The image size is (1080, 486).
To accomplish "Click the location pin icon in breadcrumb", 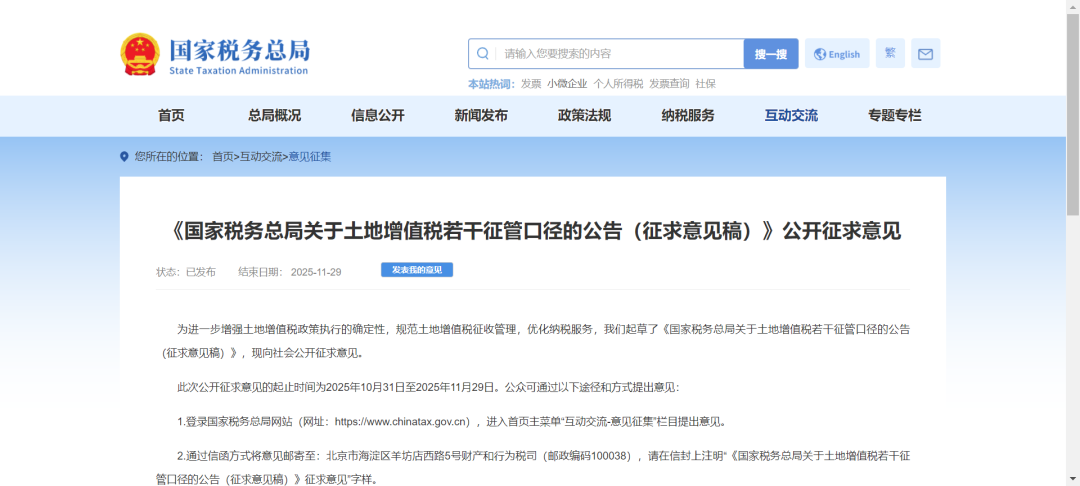I will pyautogui.click(x=125, y=157).
